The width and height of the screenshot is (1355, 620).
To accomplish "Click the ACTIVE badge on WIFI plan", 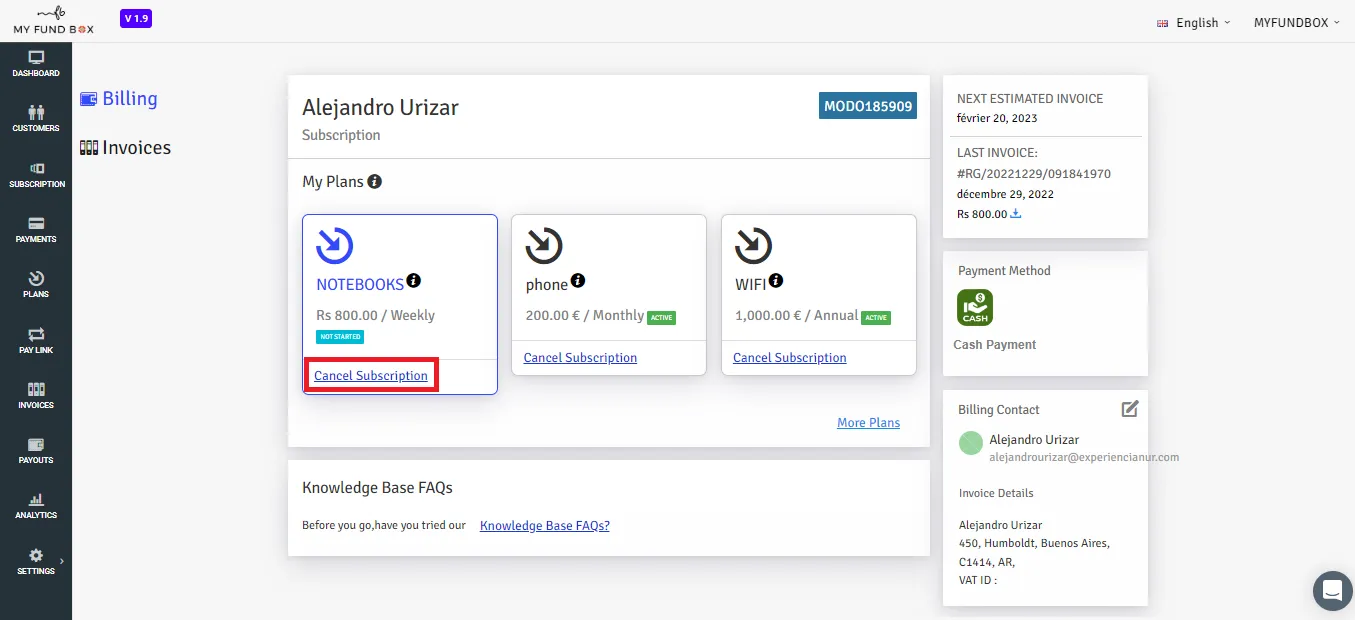I will 876,318.
